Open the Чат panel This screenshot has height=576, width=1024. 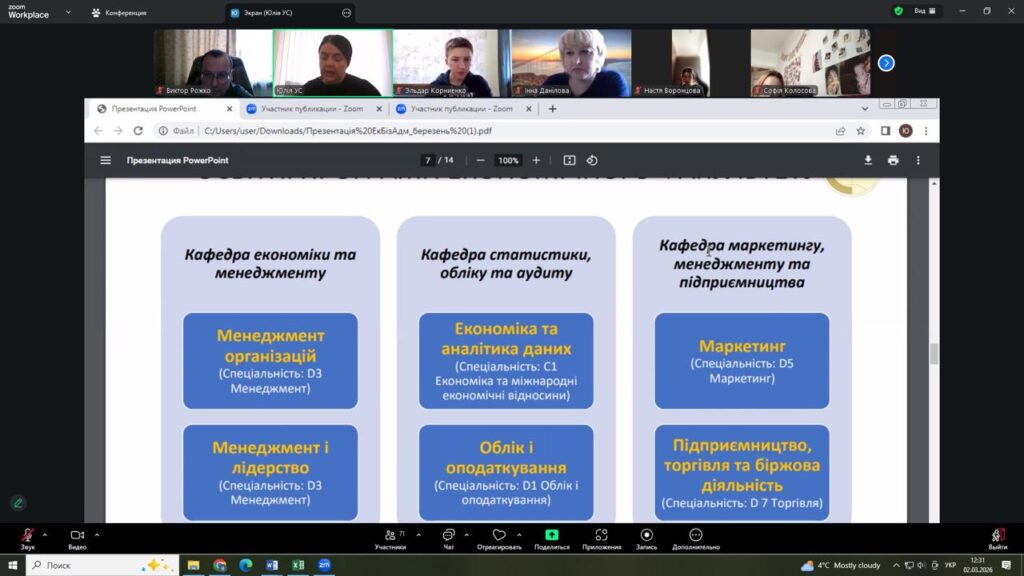(x=448, y=538)
